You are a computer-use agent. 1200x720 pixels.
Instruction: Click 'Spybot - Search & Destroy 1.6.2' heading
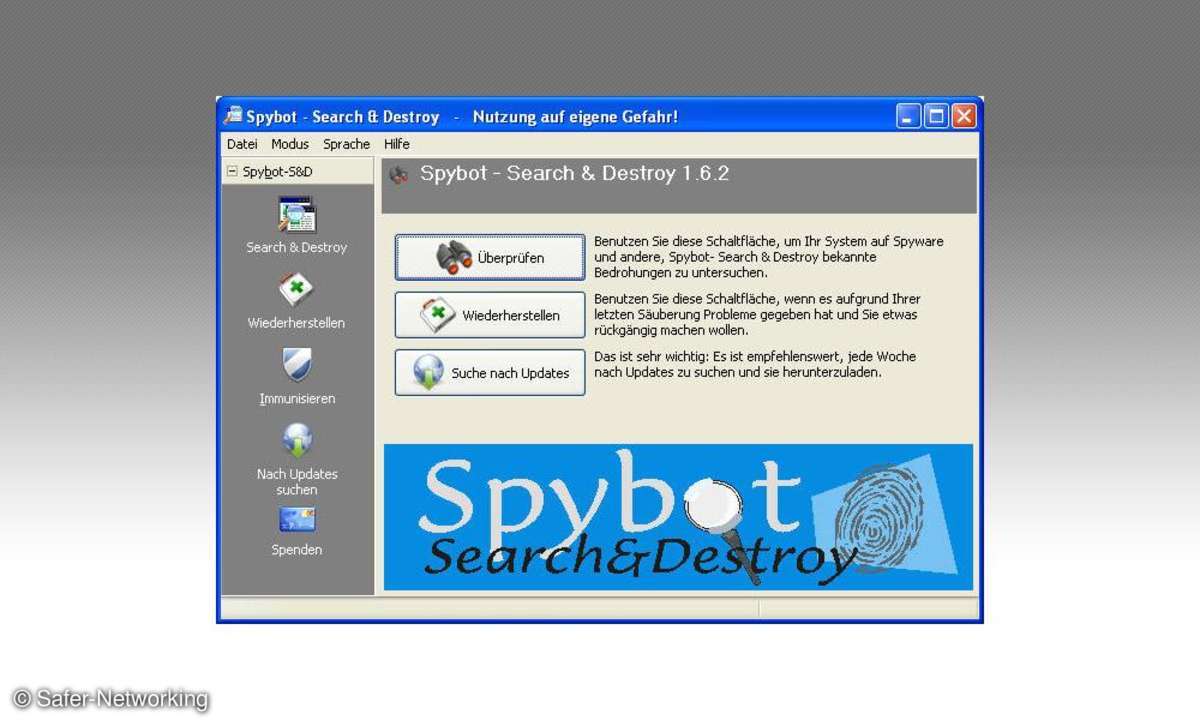pyautogui.click(x=574, y=173)
